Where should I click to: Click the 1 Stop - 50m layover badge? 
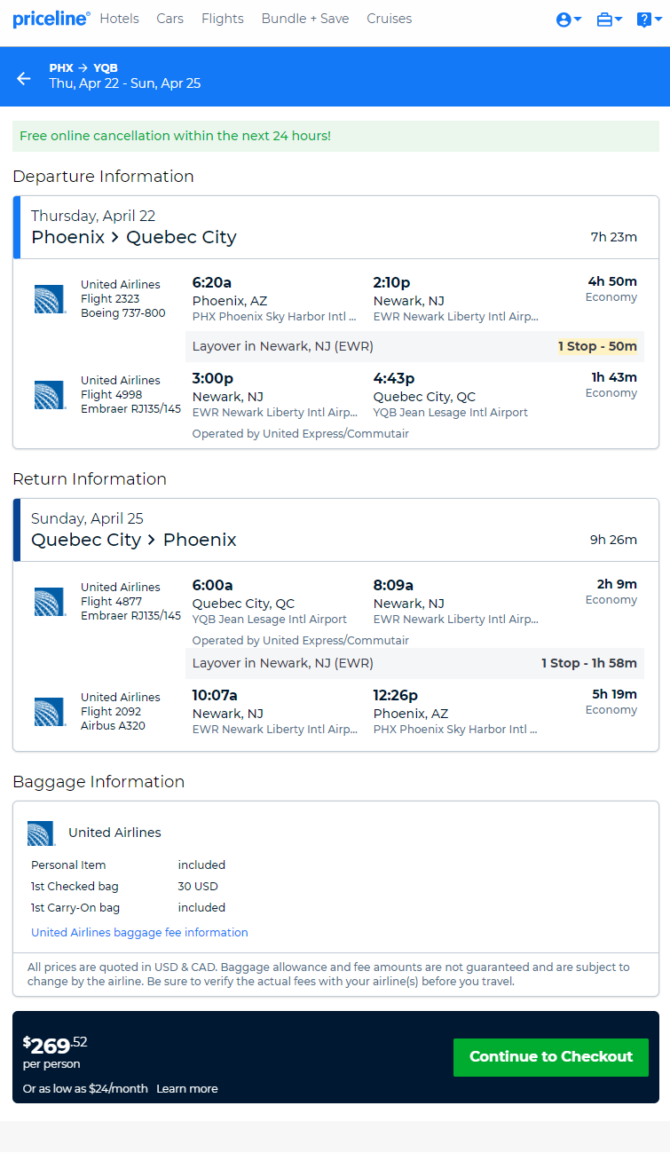tap(597, 346)
